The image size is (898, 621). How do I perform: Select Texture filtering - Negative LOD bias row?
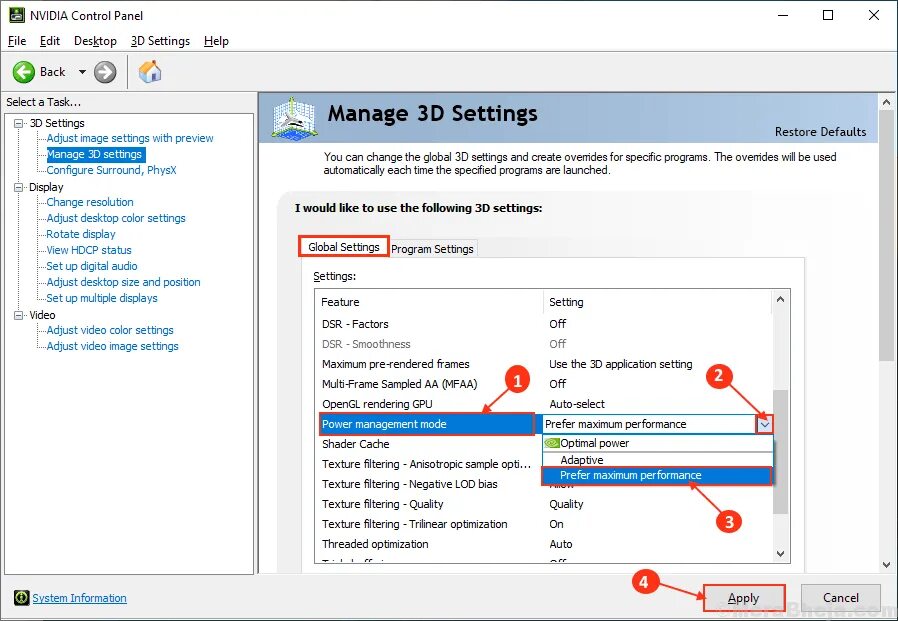click(x=430, y=485)
